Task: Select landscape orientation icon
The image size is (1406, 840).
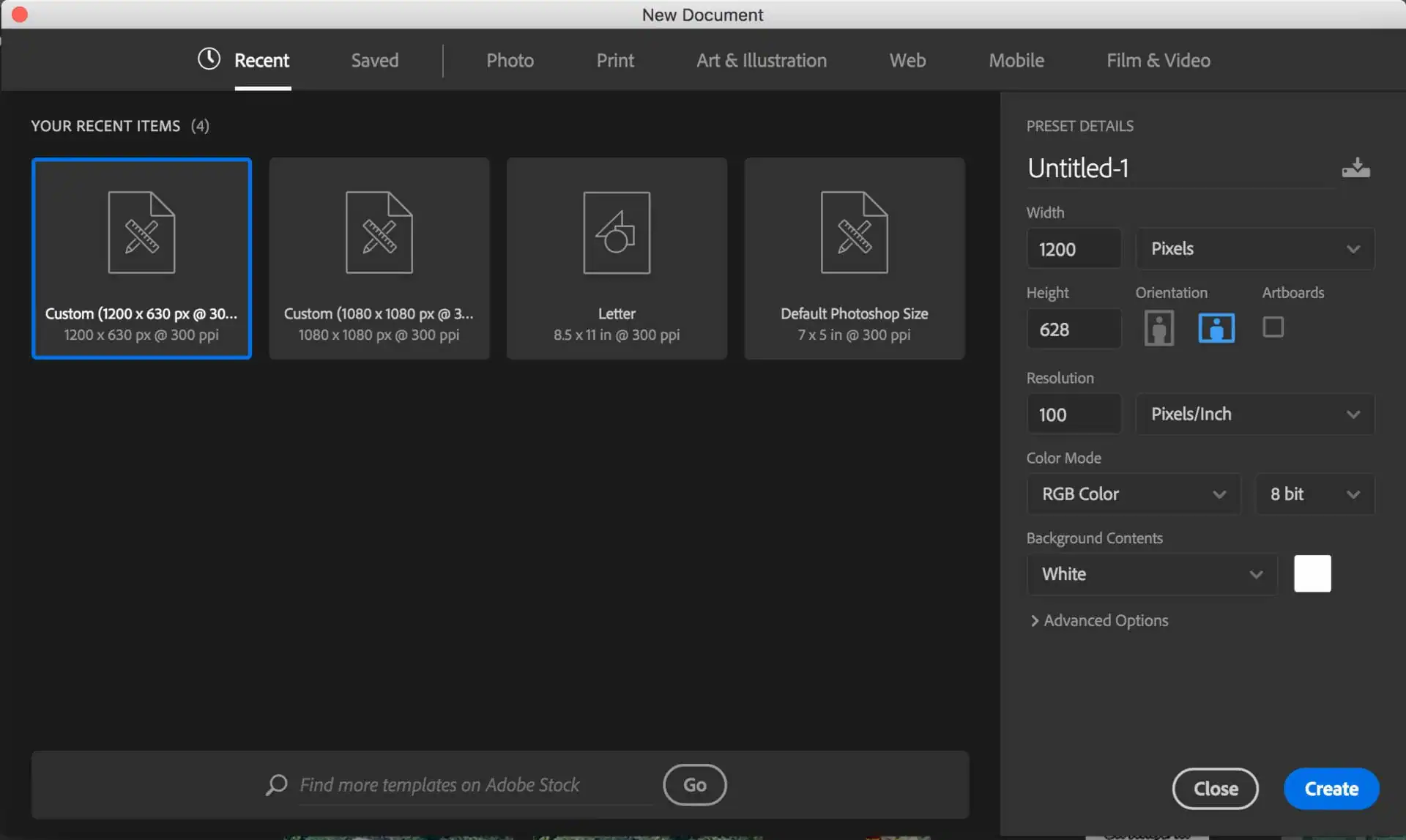Action: (1216, 327)
